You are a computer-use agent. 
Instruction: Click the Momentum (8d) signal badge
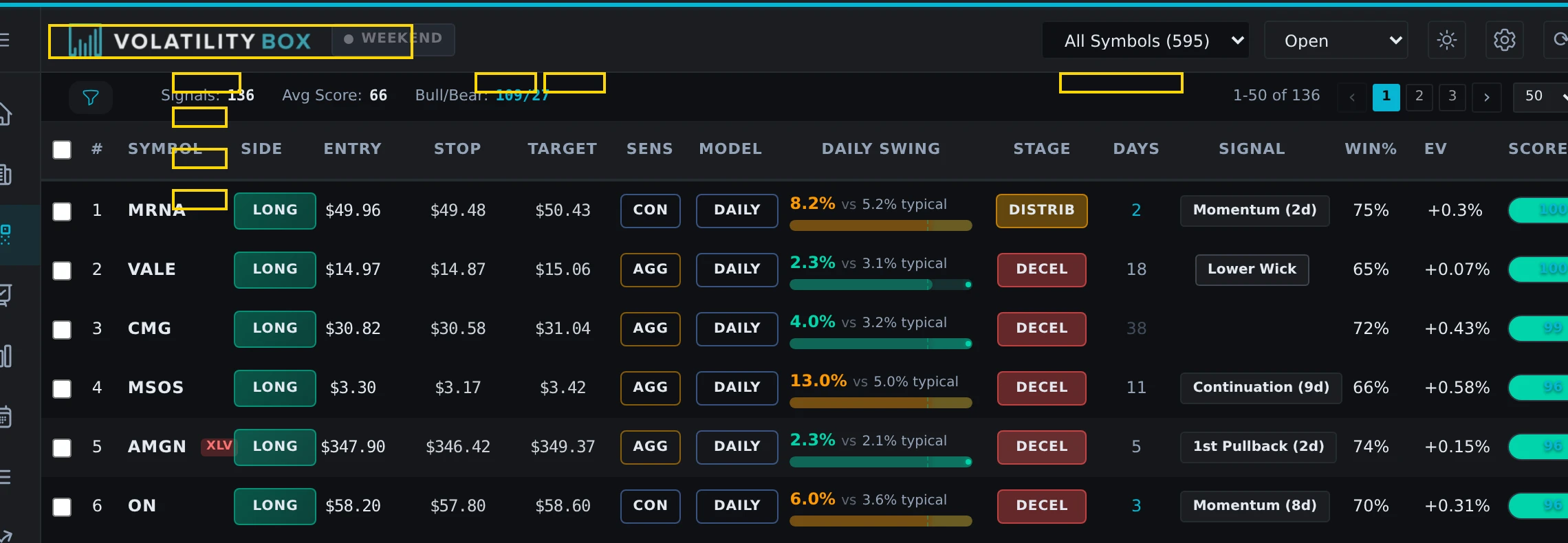1254,506
